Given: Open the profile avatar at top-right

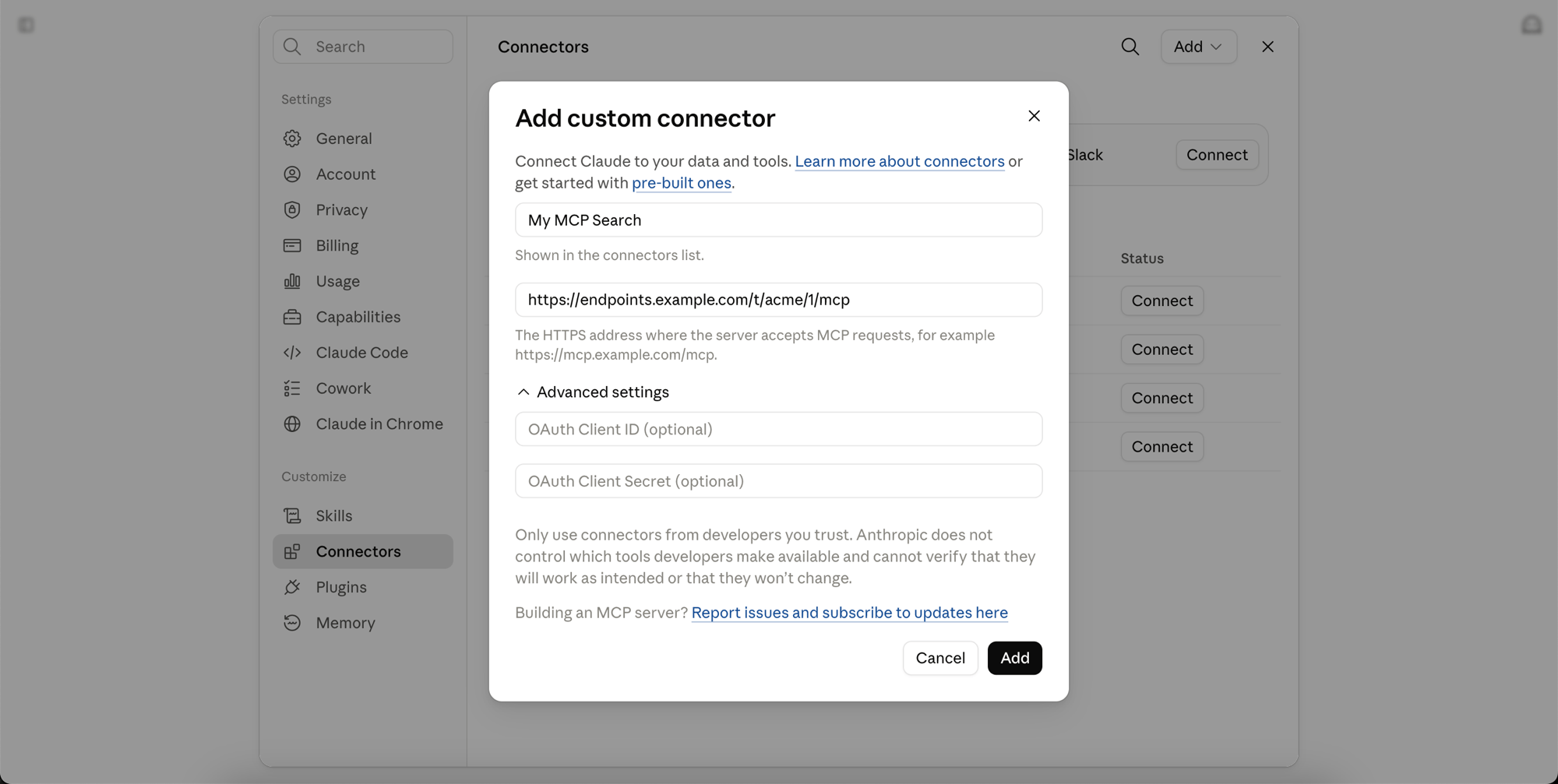Looking at the screenshot, I should [x=1532, y=25].
